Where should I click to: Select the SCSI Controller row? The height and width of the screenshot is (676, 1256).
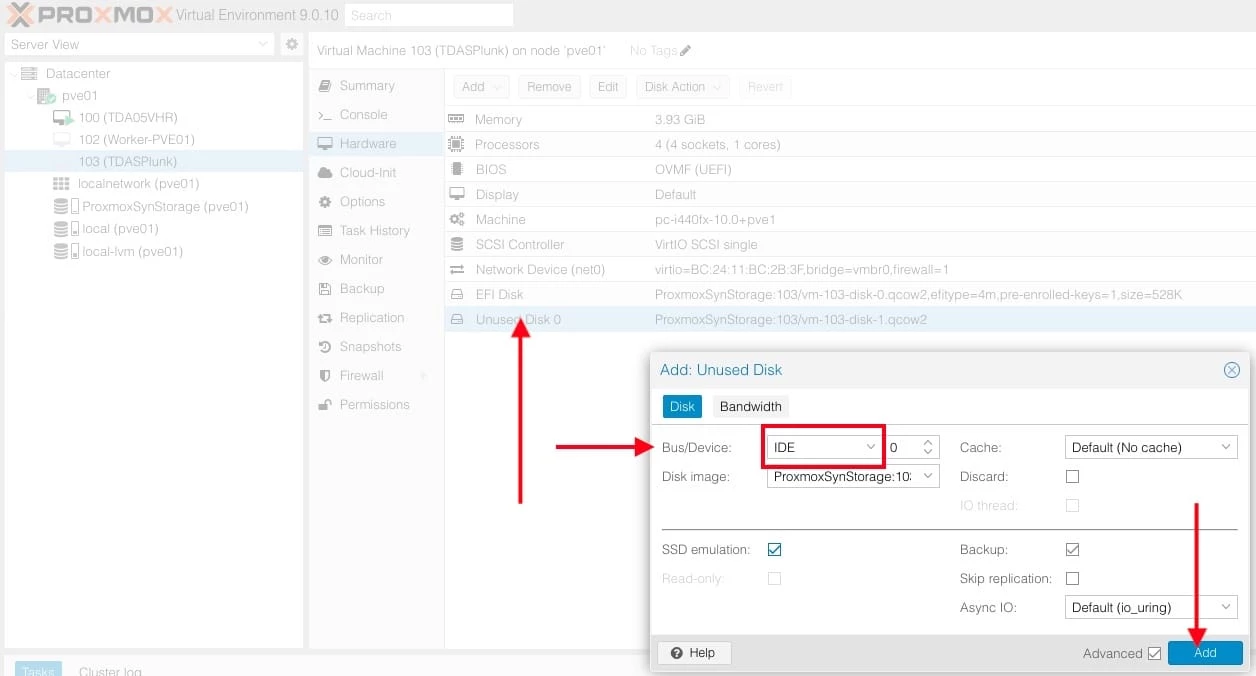850,244
